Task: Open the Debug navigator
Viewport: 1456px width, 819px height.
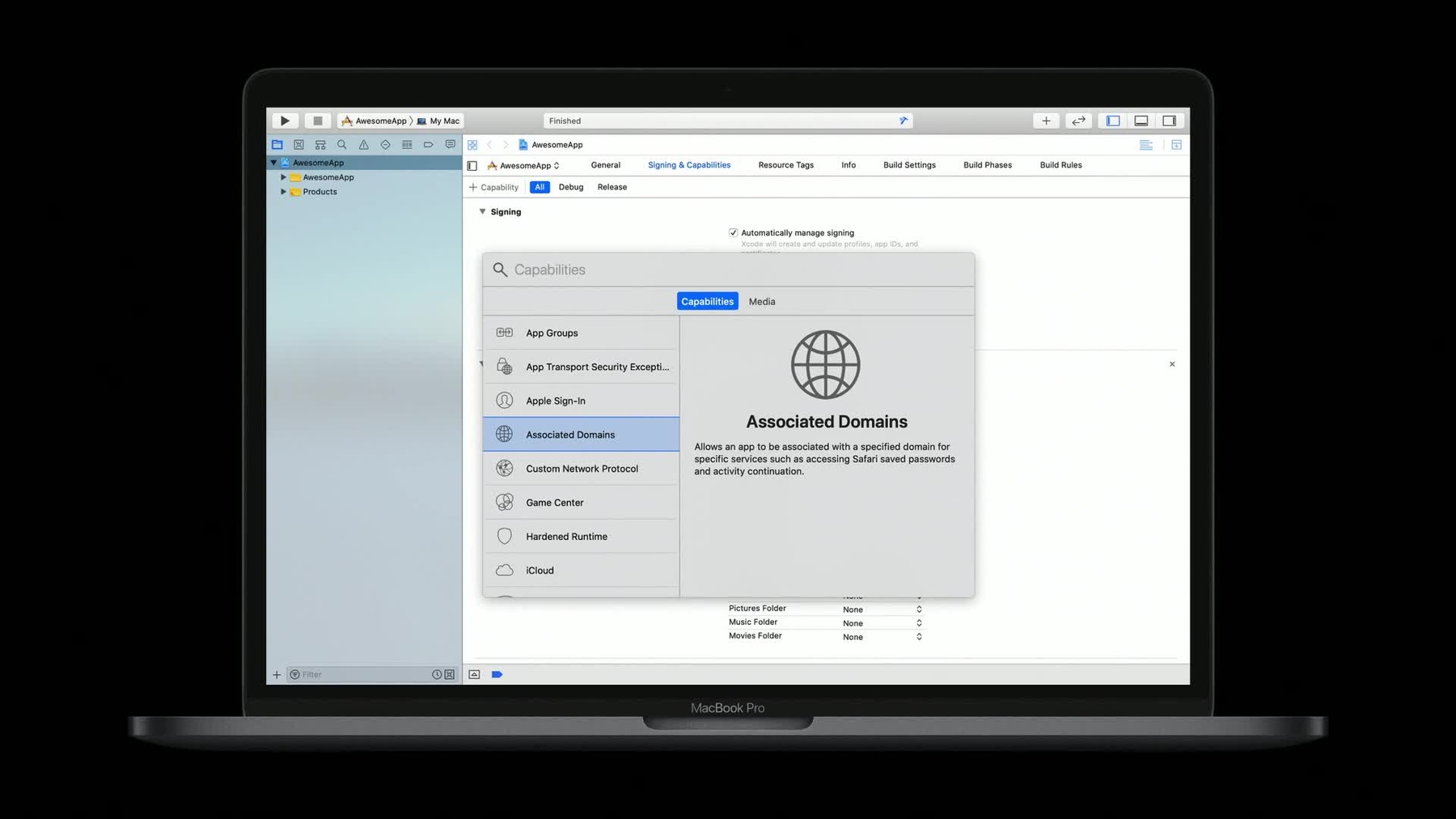Action: 407,145
